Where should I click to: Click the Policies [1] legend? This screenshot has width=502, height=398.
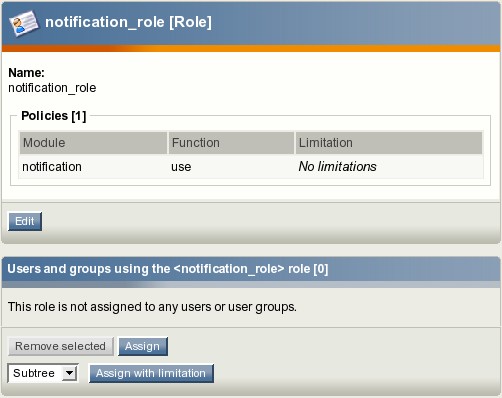tap(54, 116)
